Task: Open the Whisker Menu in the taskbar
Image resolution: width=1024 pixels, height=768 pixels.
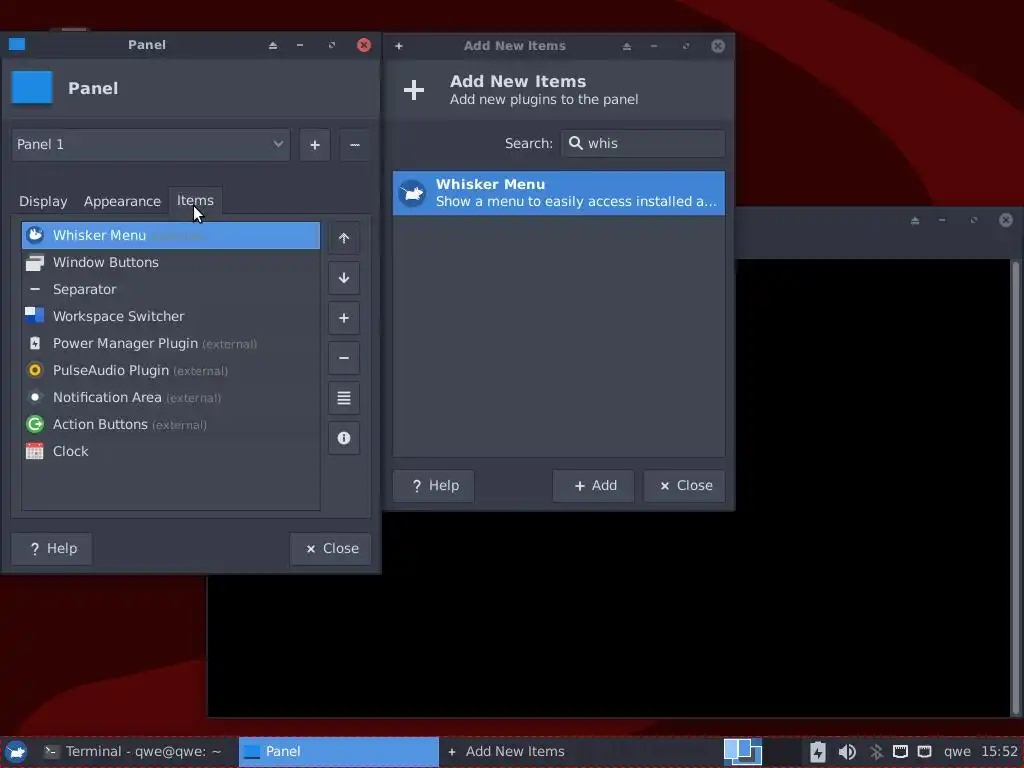Action: pos(16,752)
